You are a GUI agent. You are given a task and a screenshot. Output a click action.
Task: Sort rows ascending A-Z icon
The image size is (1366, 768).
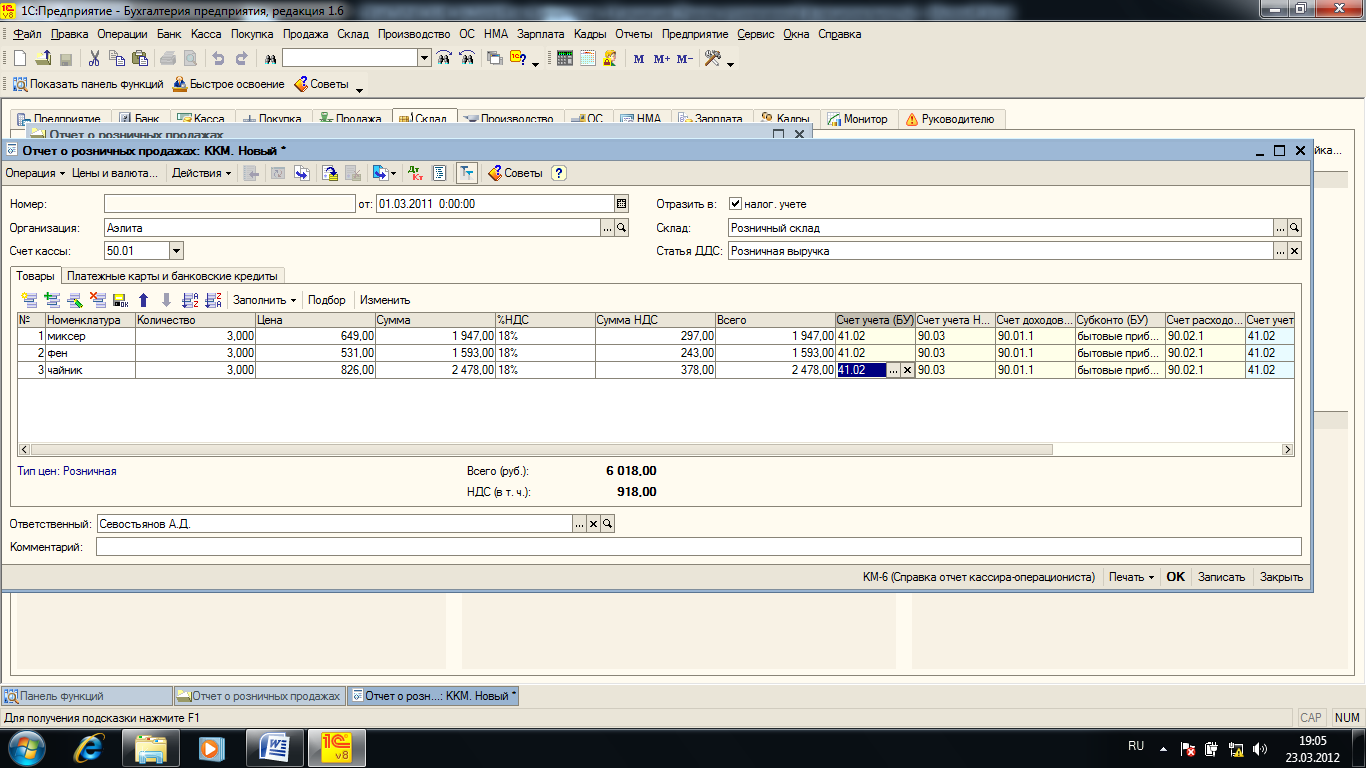coord(190,300)
